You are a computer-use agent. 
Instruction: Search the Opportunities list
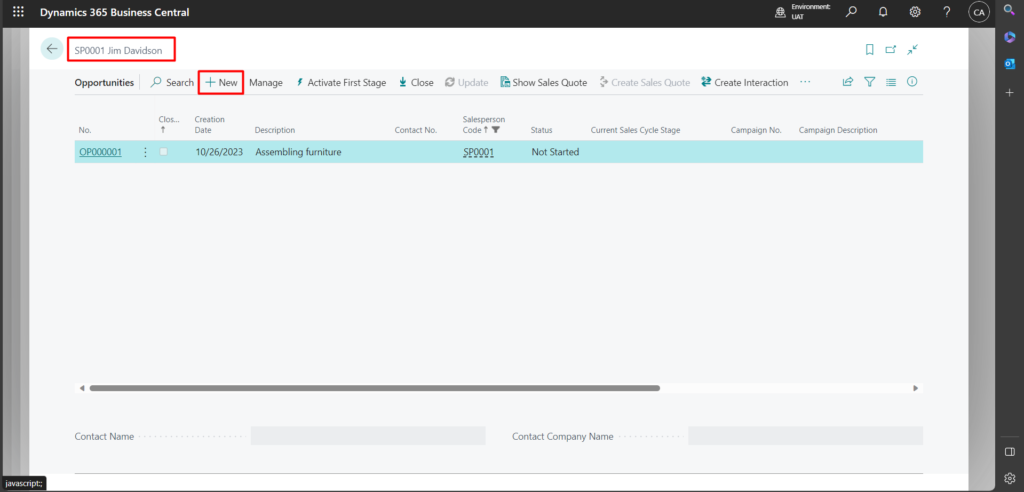tap(172, 83)
